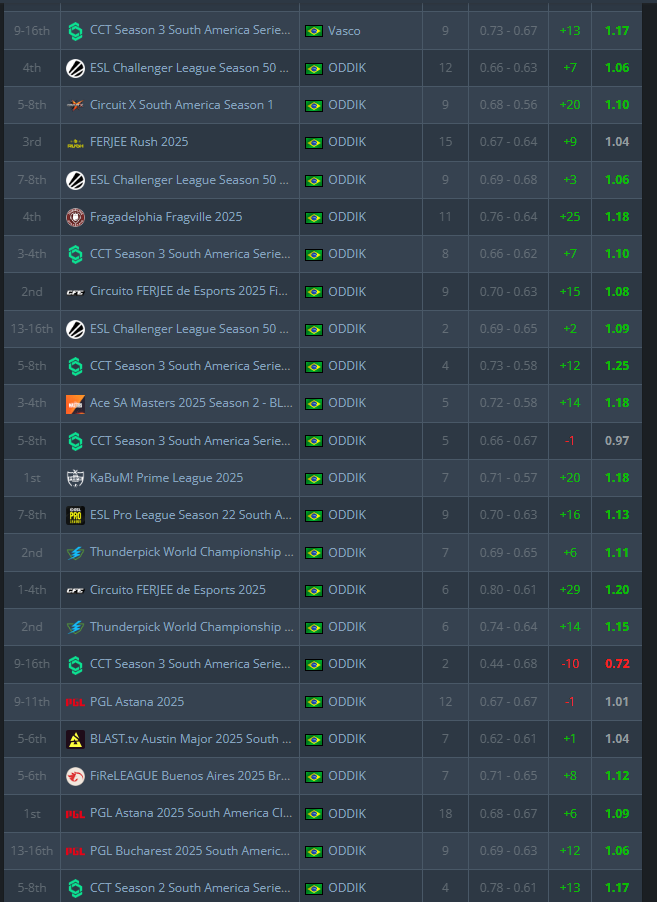Click the 1-4th placement cell

[32, 590]
